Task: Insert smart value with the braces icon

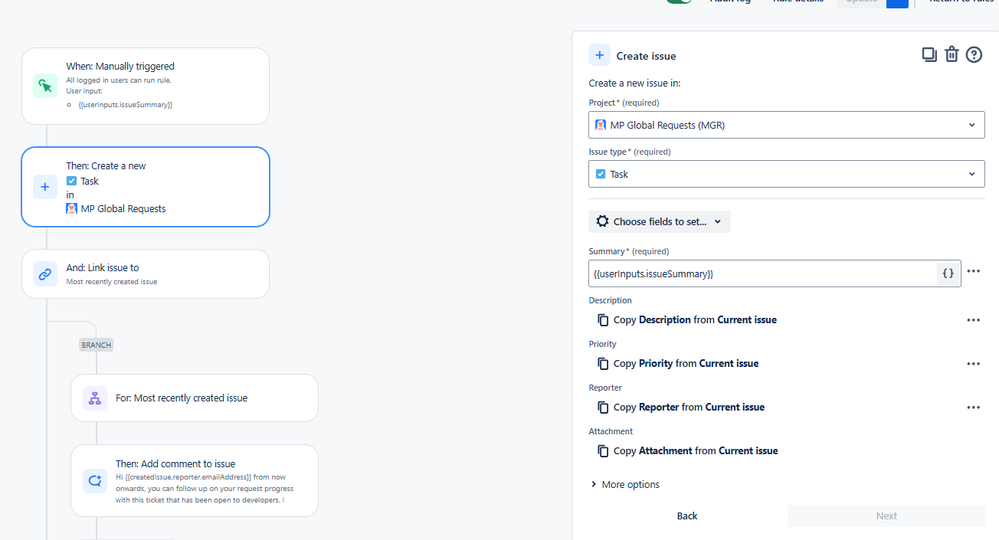Action: pos(948,274)
